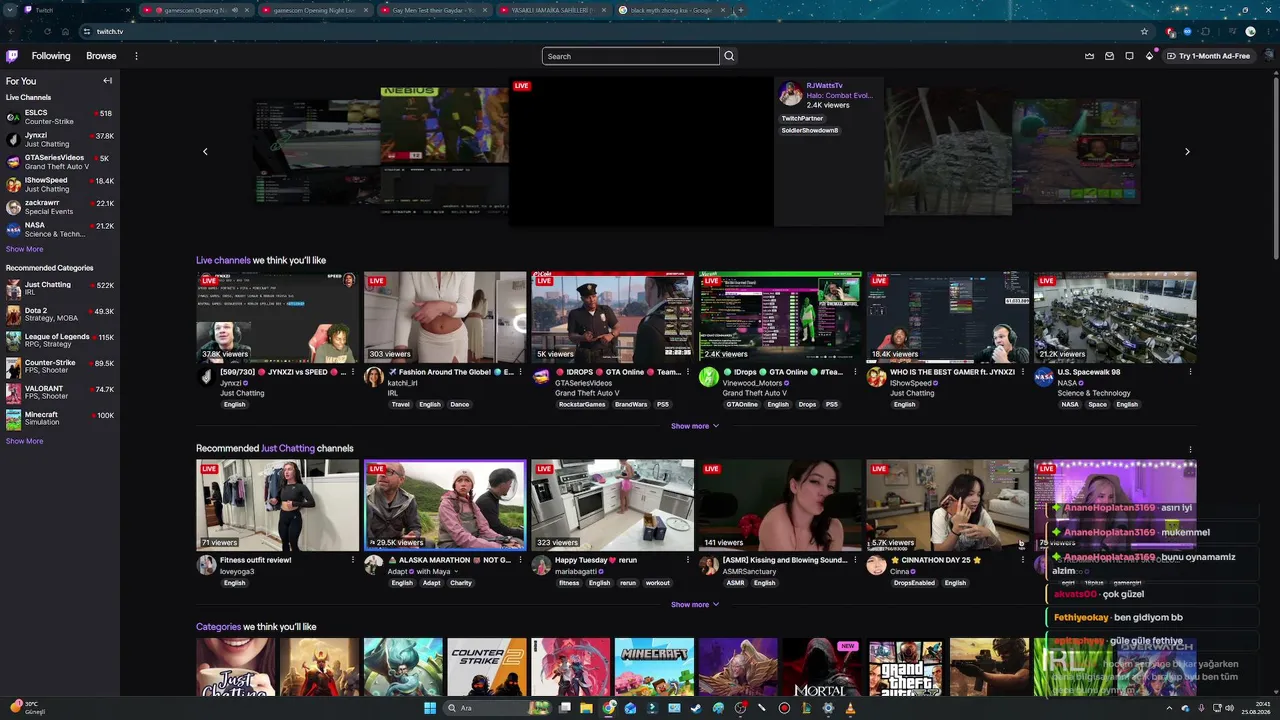The width and height of the screenshot is (1280, 720).
Task: Click the TwitchPartner tag in carousel
Action: click(x=802, y=118)
